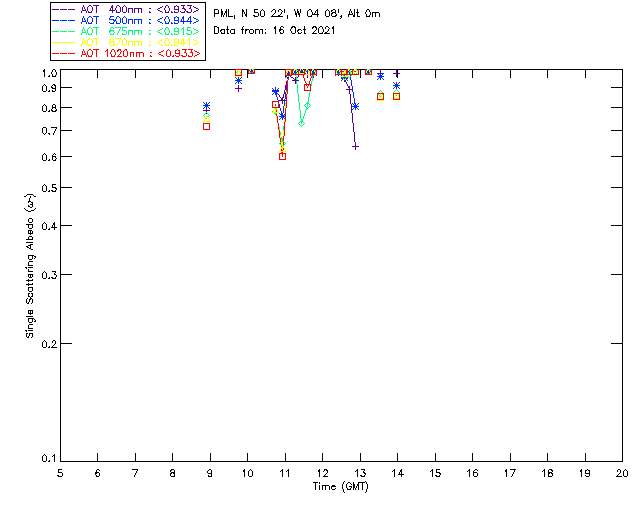This screenshot has width=640, height=512.
Task: Click the blue asterisk marker at 9h
Action: click(x=207, y=106)
